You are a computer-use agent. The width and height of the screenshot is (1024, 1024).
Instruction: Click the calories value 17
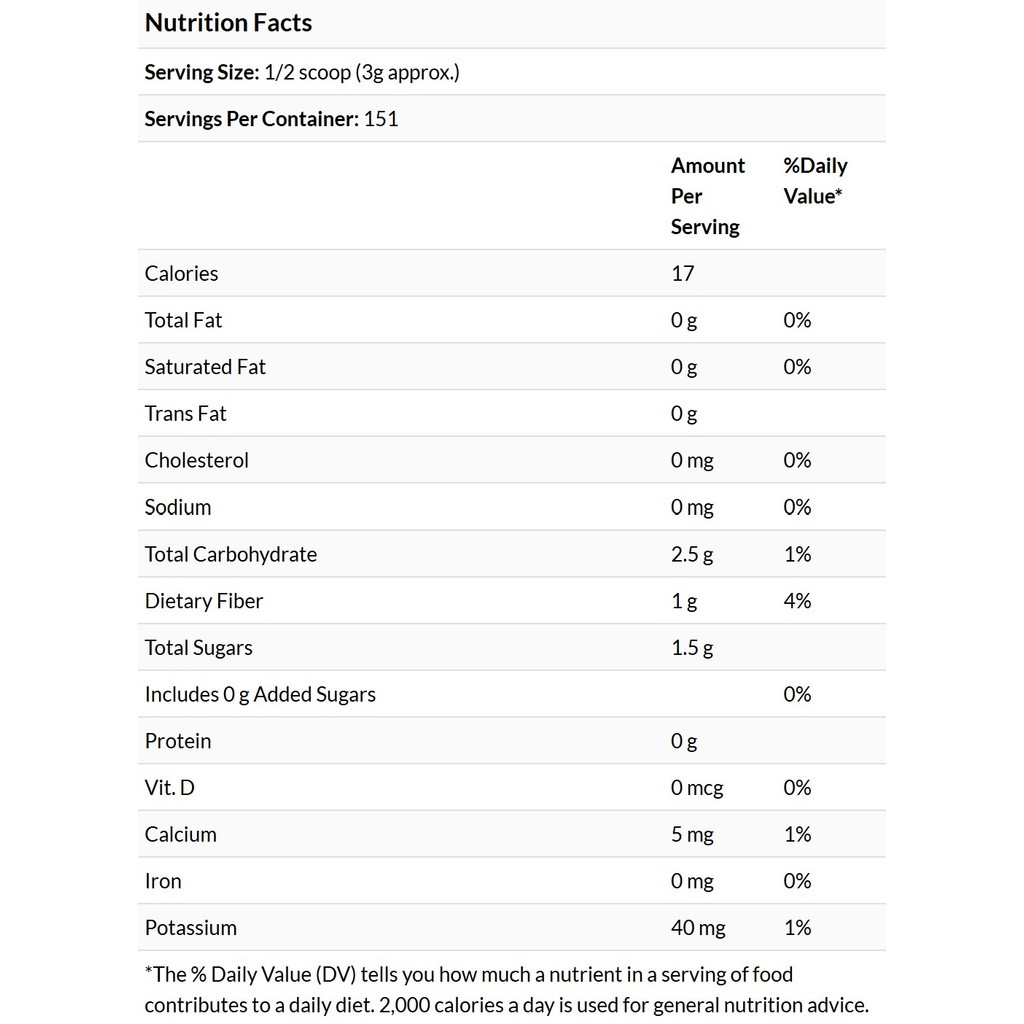click(x=682, y=273)
